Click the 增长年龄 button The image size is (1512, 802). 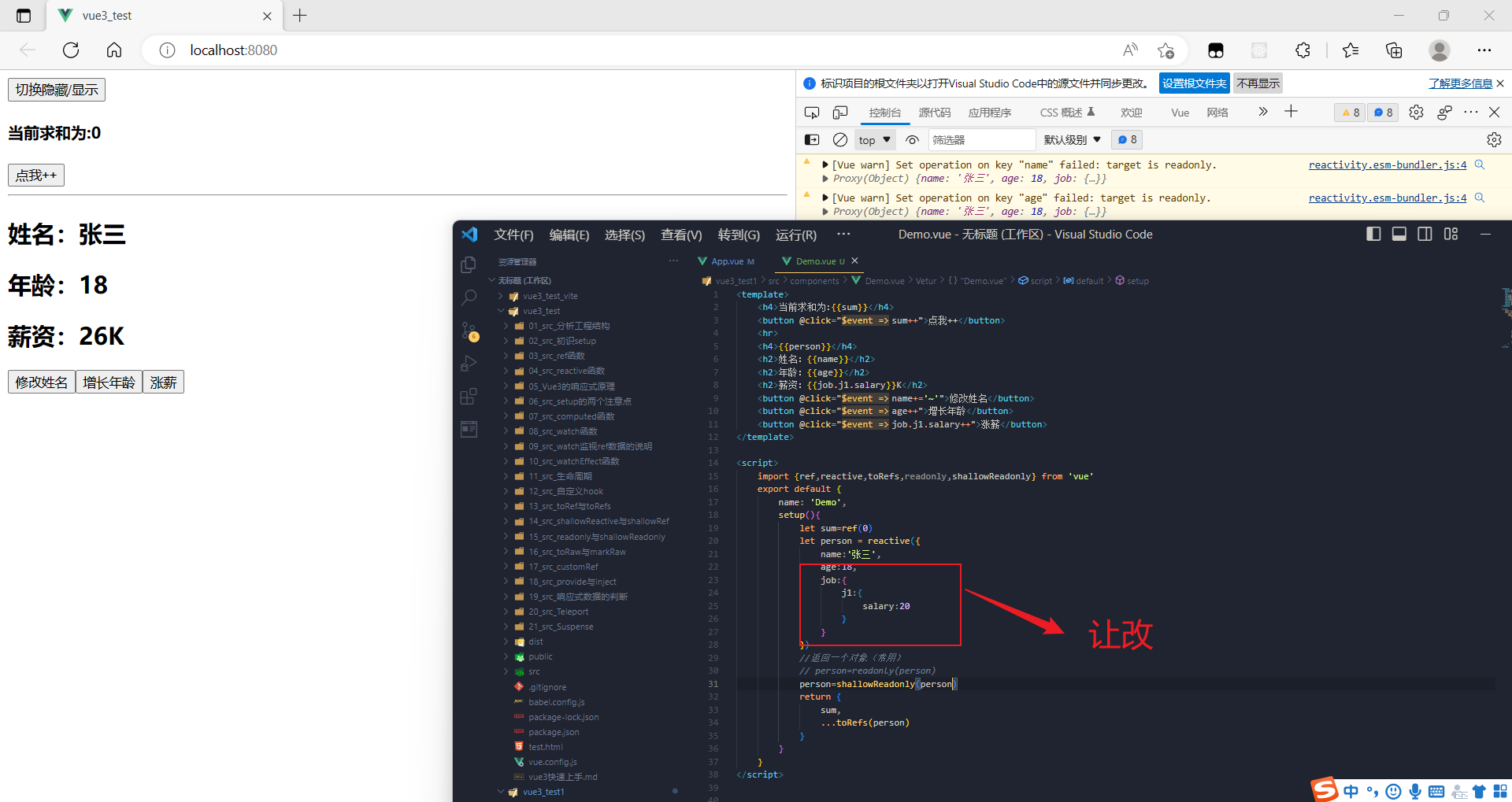click(109, 382)
